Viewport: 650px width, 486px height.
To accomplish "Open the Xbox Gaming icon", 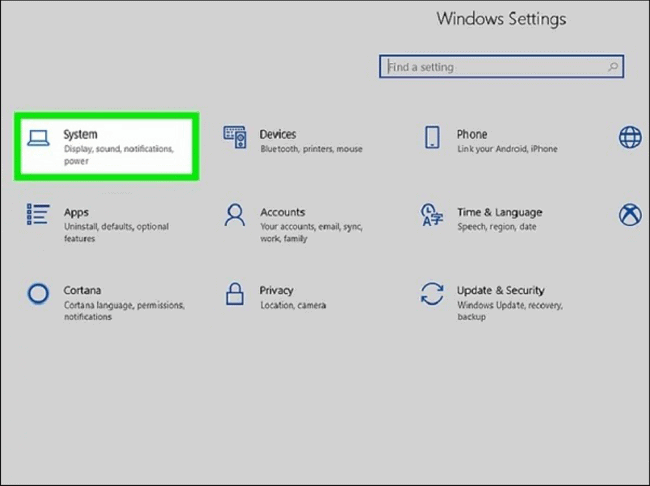I will pyautogui.click(x=630, y=214).
